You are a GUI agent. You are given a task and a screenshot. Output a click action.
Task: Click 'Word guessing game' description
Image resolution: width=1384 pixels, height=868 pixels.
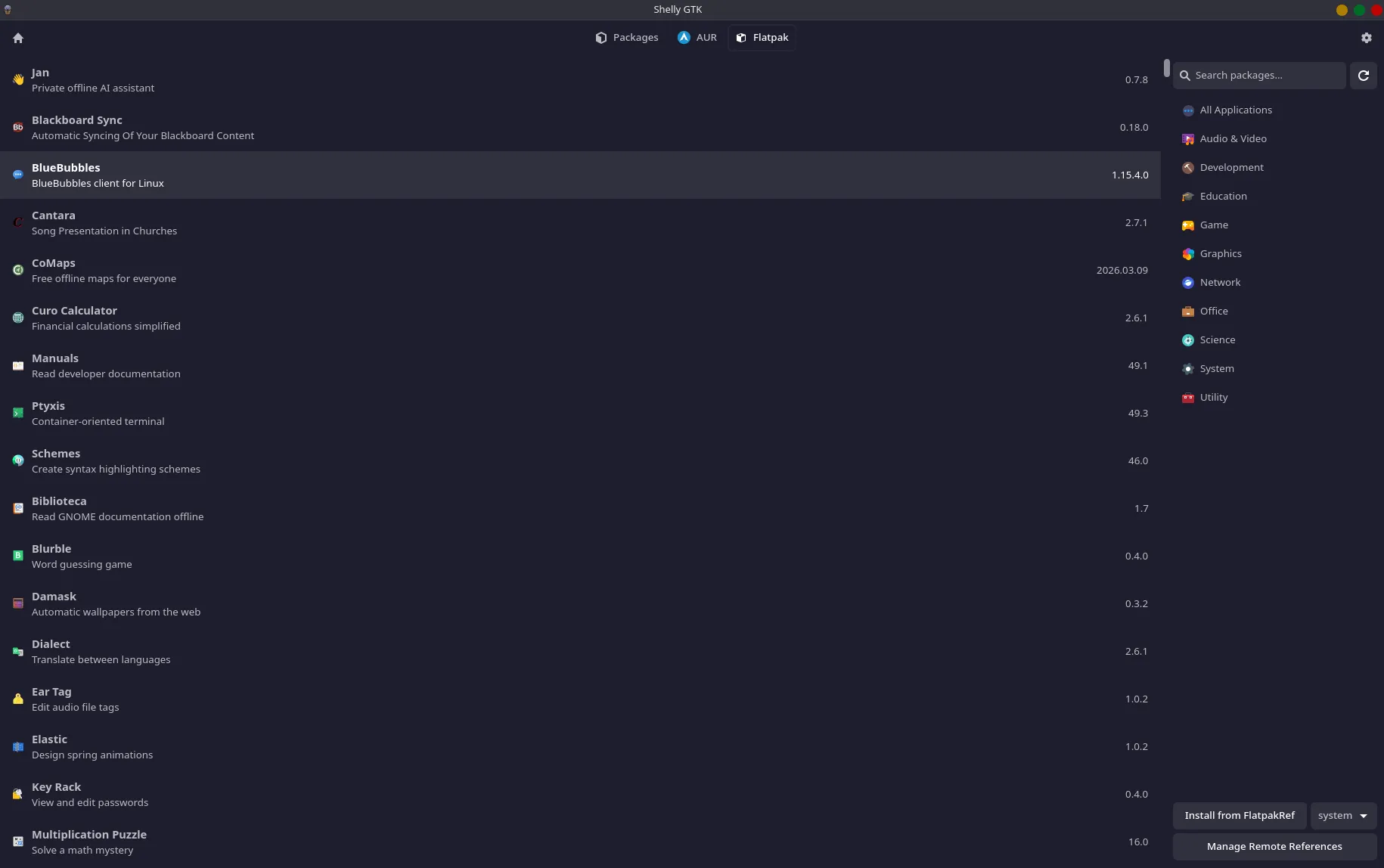tap(82, 565)
